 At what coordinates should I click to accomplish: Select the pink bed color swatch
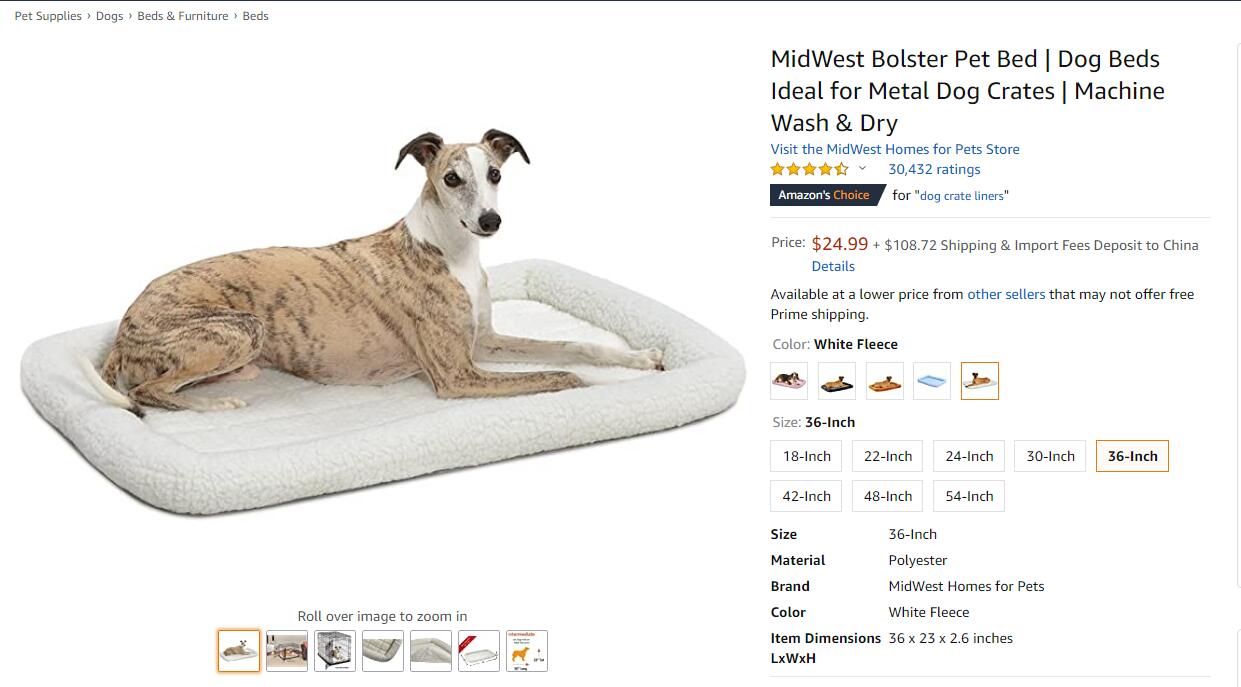(789, 381)
